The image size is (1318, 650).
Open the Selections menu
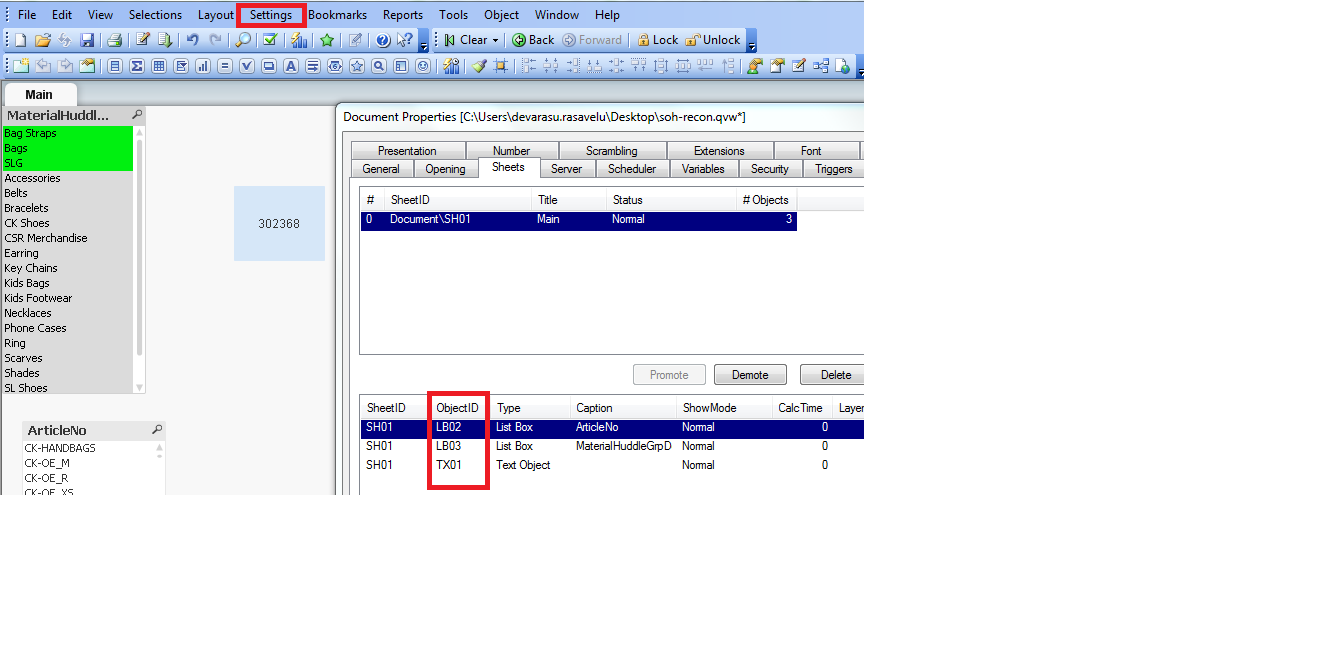coord(155,15)
